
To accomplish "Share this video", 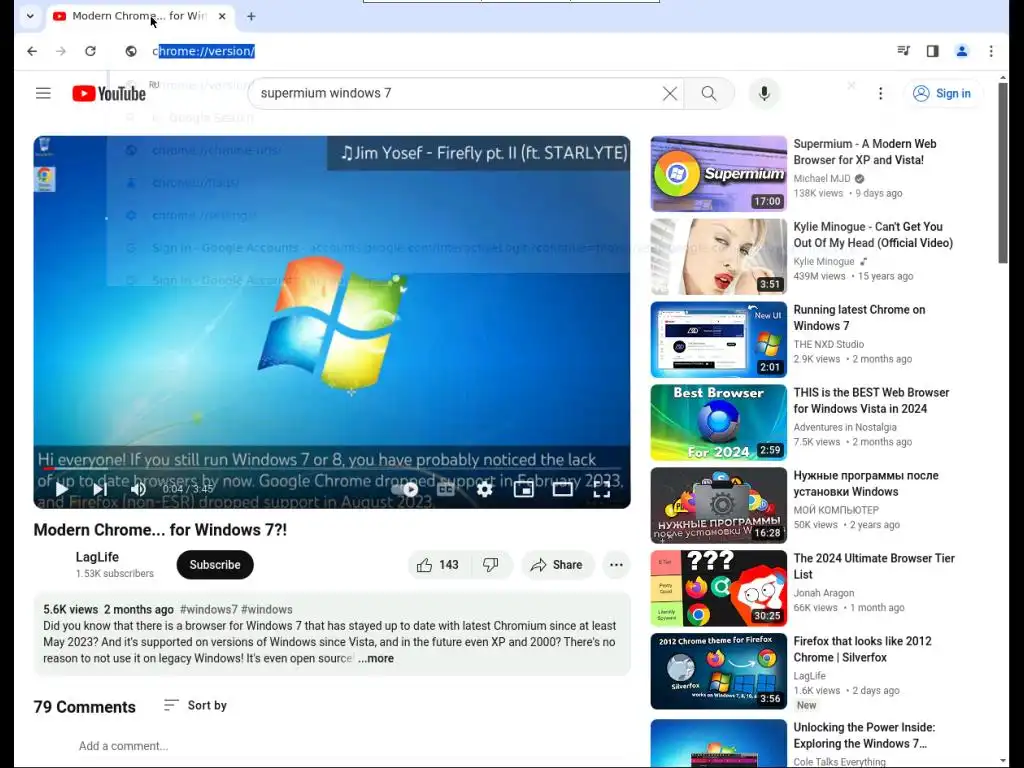I will point(557,565).
